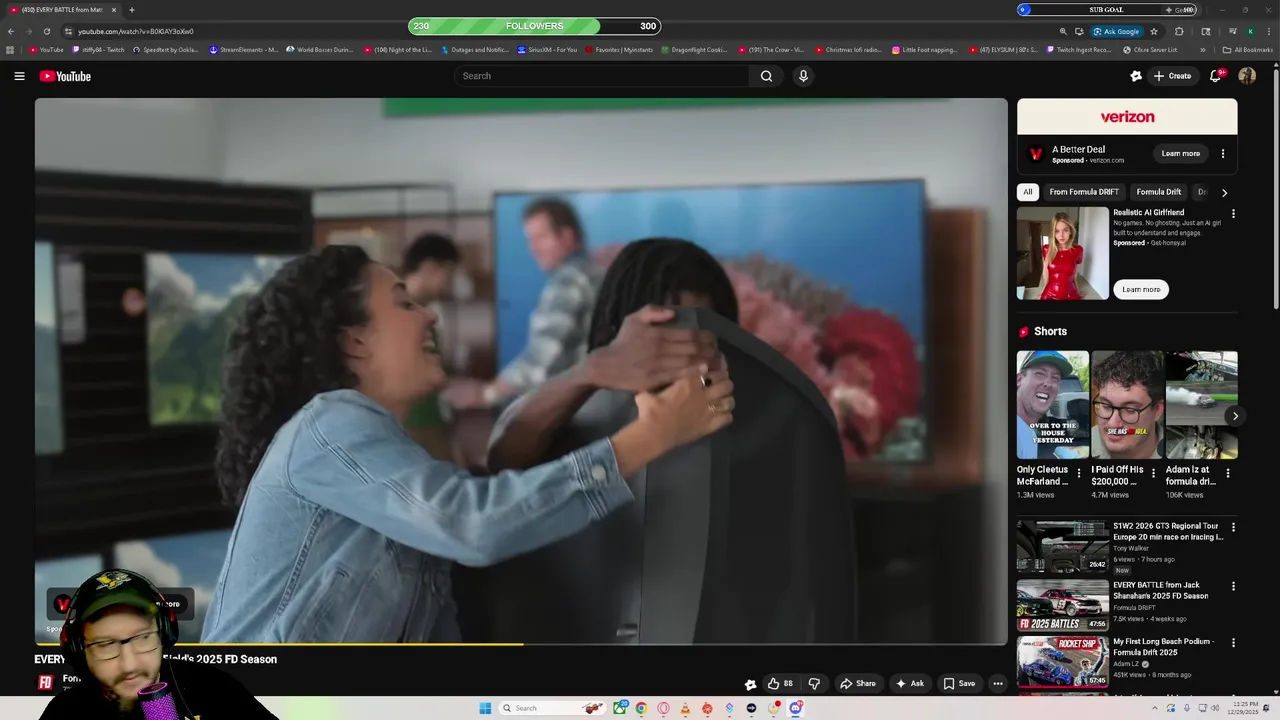Select the All filter chip
The image size is (1280, 720).
[x=1027, y=192]
